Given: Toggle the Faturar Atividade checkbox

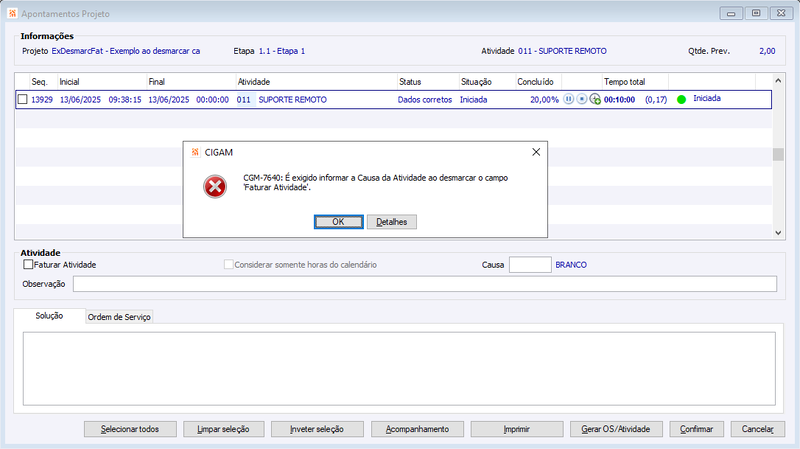Looking at the screenshot, I should click(x=28, y=264).
